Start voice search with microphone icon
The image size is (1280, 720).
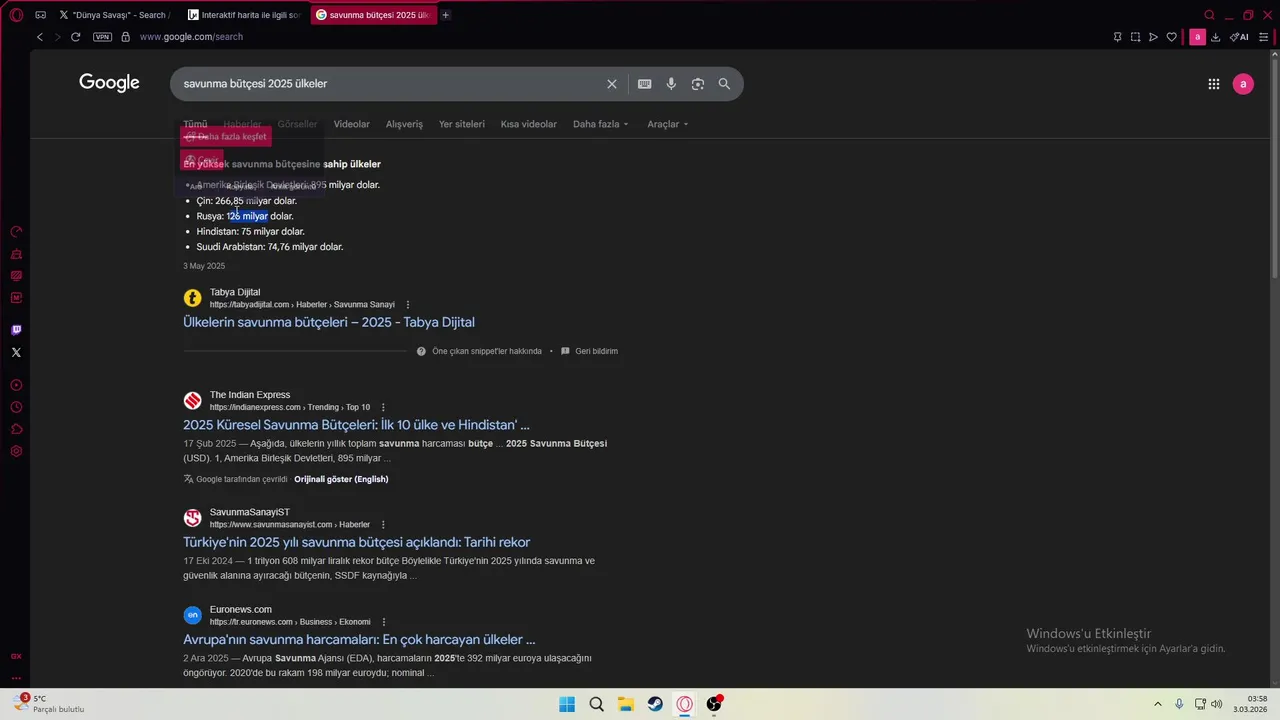(x=671, y=84)
